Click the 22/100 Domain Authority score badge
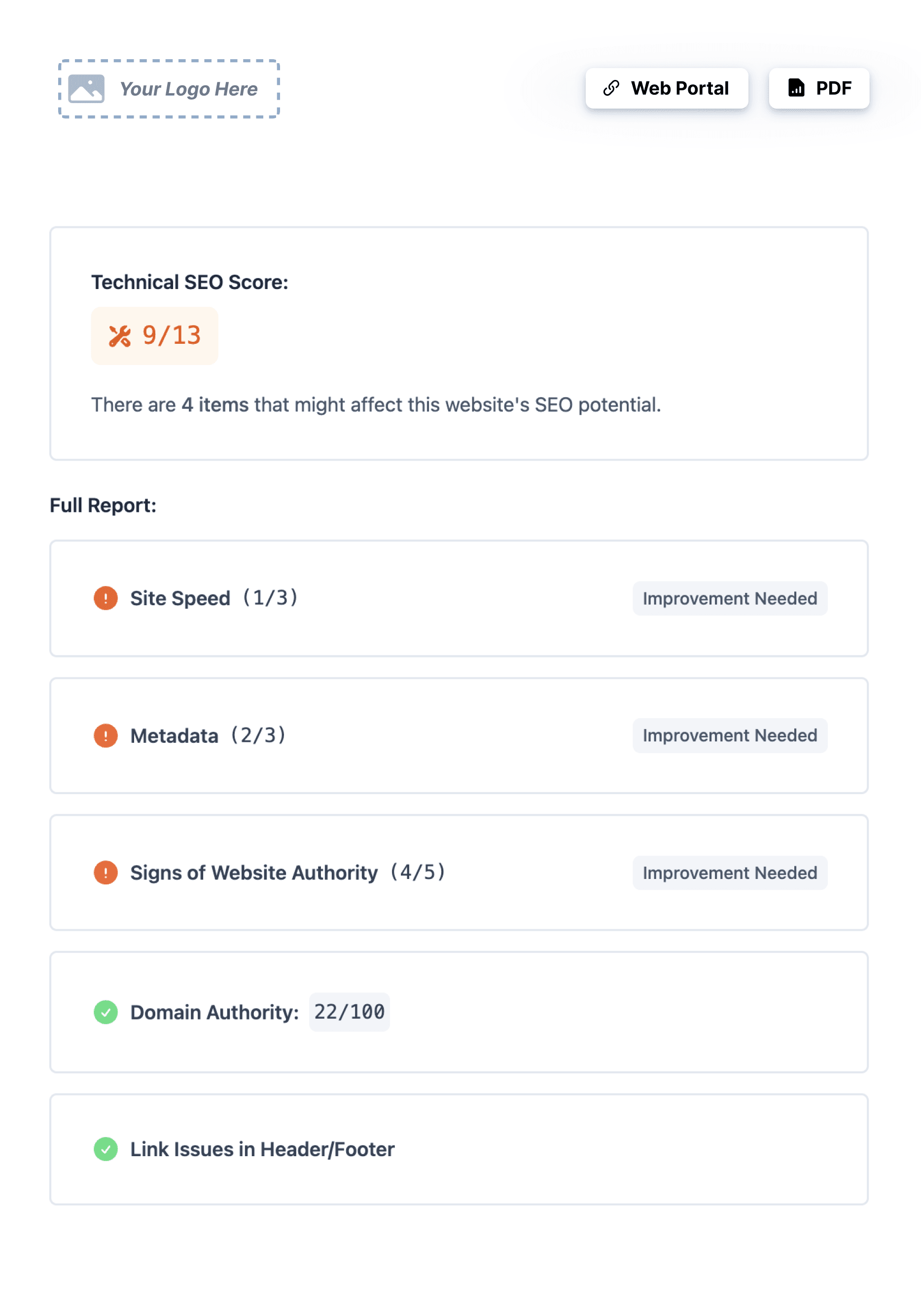The height and width of the screenshot is (1316, 921). pos(349,1012)
